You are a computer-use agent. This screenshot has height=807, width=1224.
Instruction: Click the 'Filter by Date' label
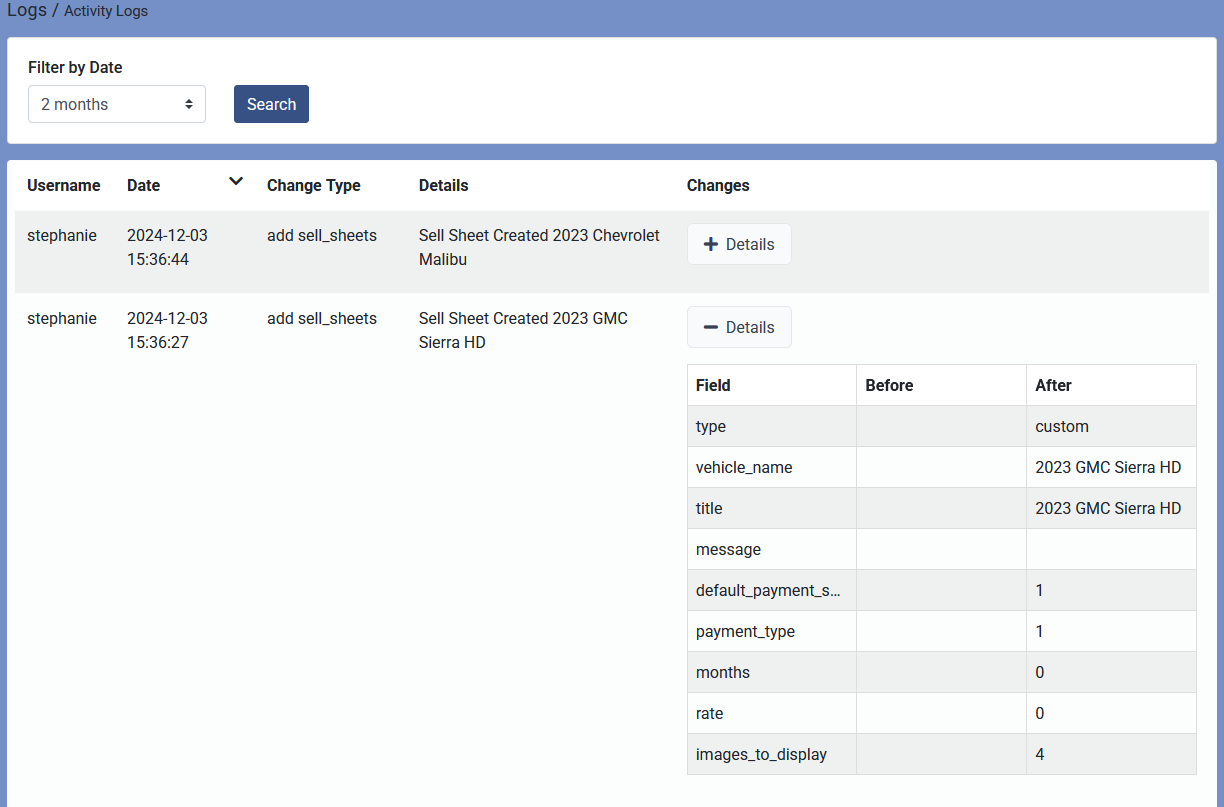click(x=75, y=67)
